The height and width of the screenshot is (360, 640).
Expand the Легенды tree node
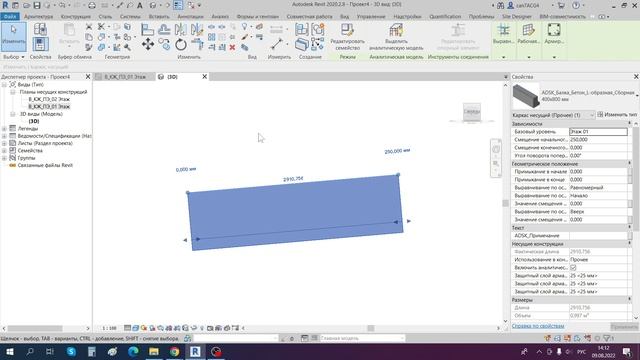click(4, 129)
